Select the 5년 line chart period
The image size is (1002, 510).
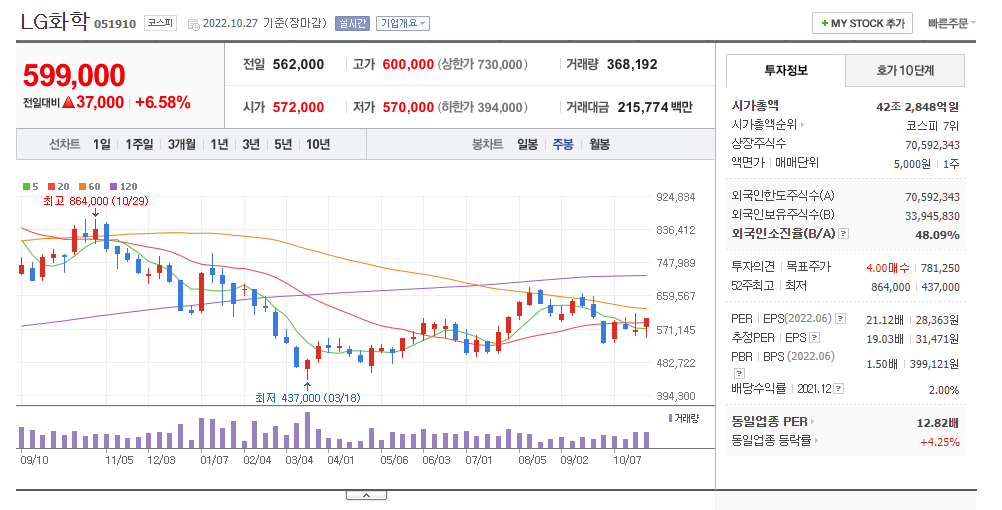[283, 144]
